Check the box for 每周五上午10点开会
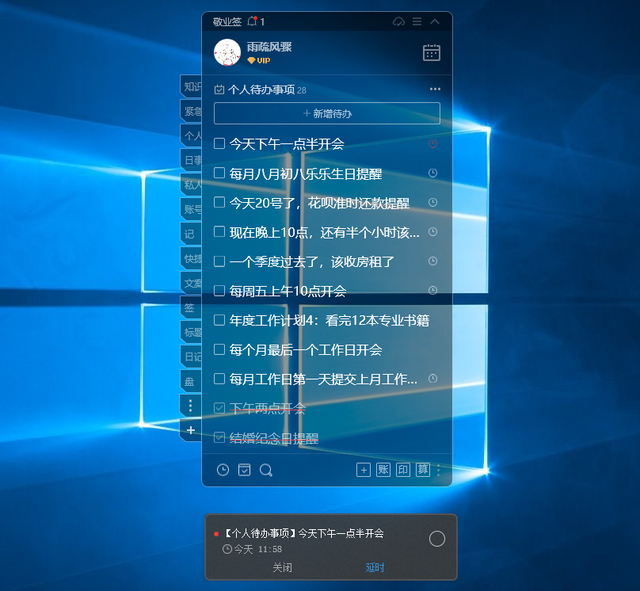 point(219,291)
